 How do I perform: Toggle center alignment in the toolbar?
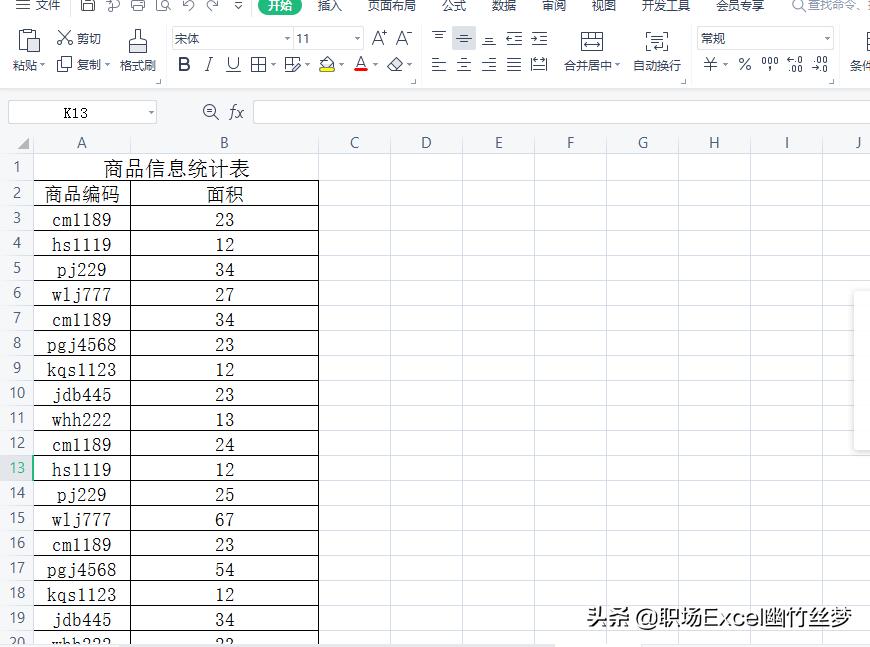pos(463,63)
